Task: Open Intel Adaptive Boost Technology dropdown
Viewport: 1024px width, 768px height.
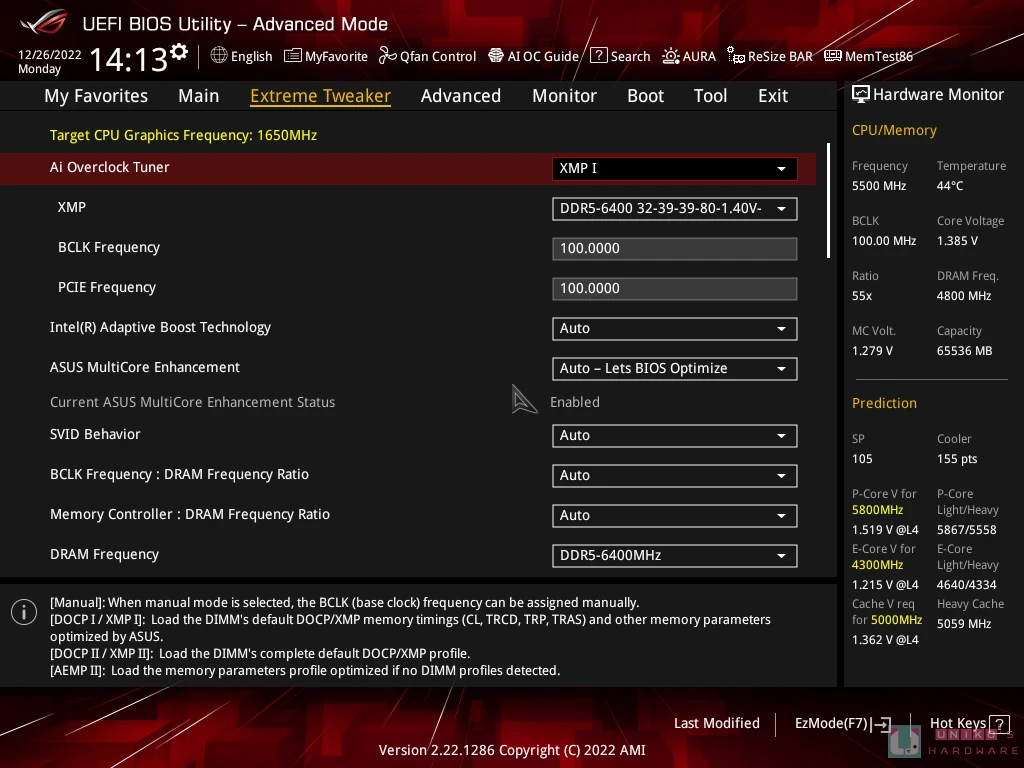Action: tap(674, 328)
